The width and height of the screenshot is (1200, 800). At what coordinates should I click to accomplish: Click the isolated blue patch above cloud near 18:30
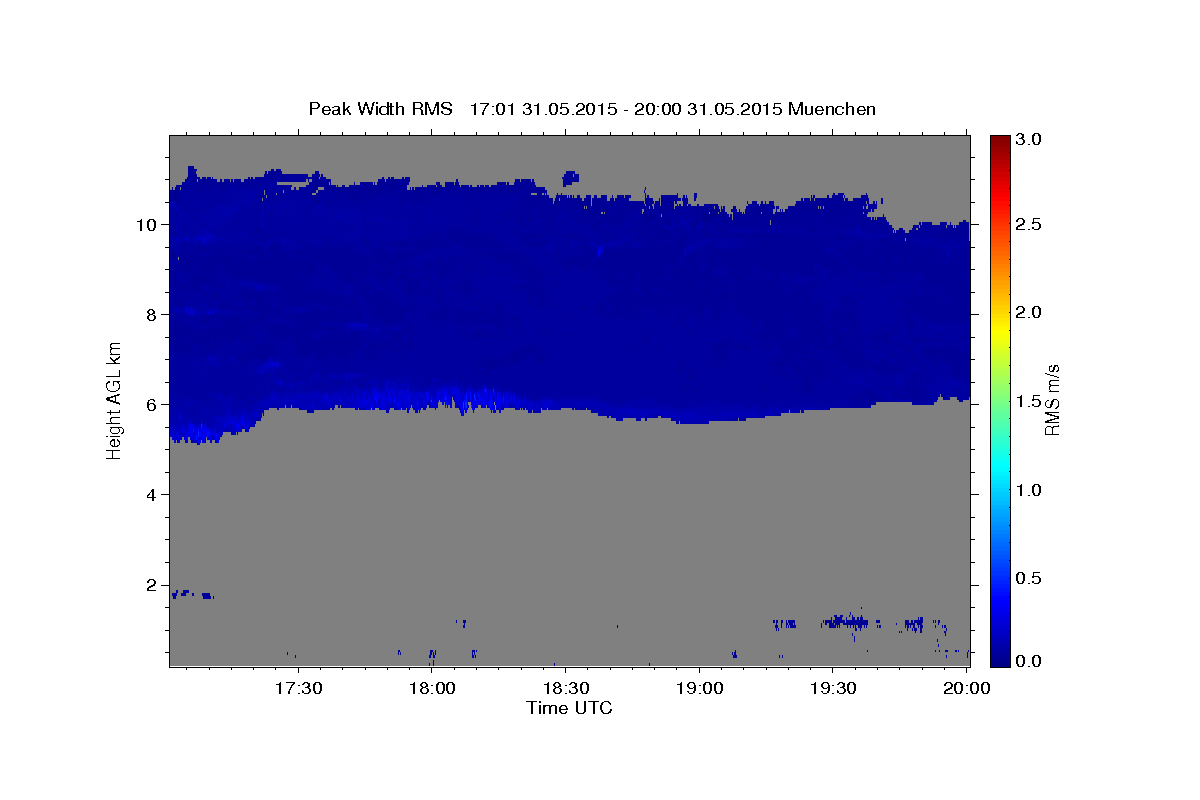point(570,178)
